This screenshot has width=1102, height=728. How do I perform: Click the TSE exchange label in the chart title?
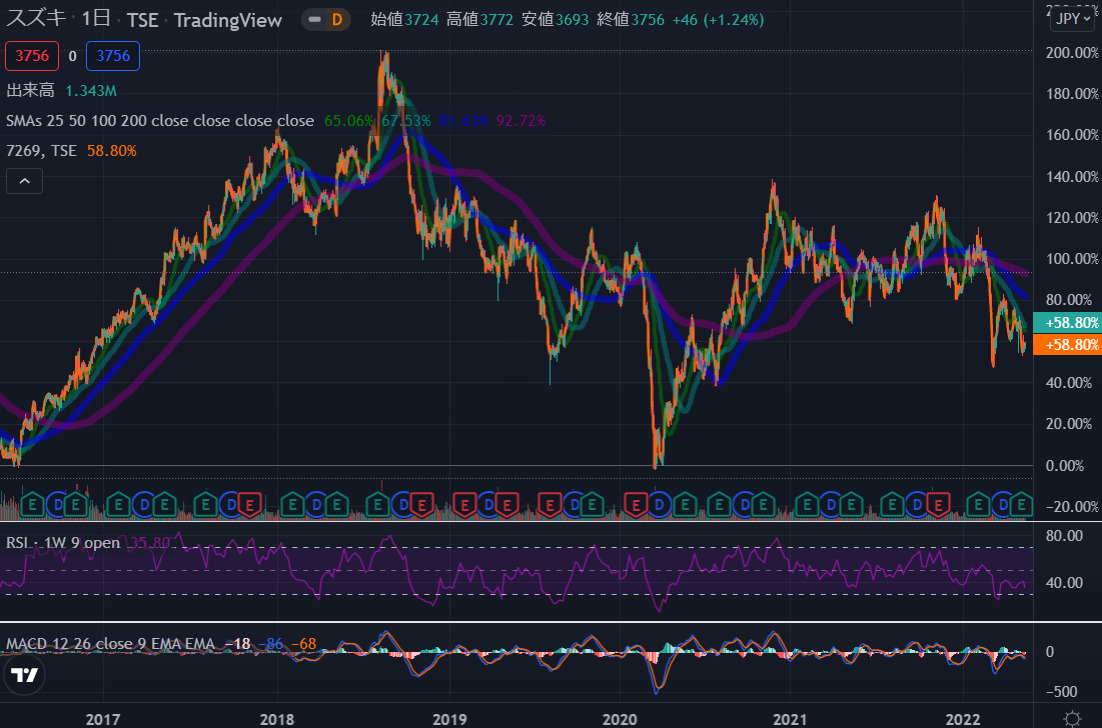pos(143,20)
